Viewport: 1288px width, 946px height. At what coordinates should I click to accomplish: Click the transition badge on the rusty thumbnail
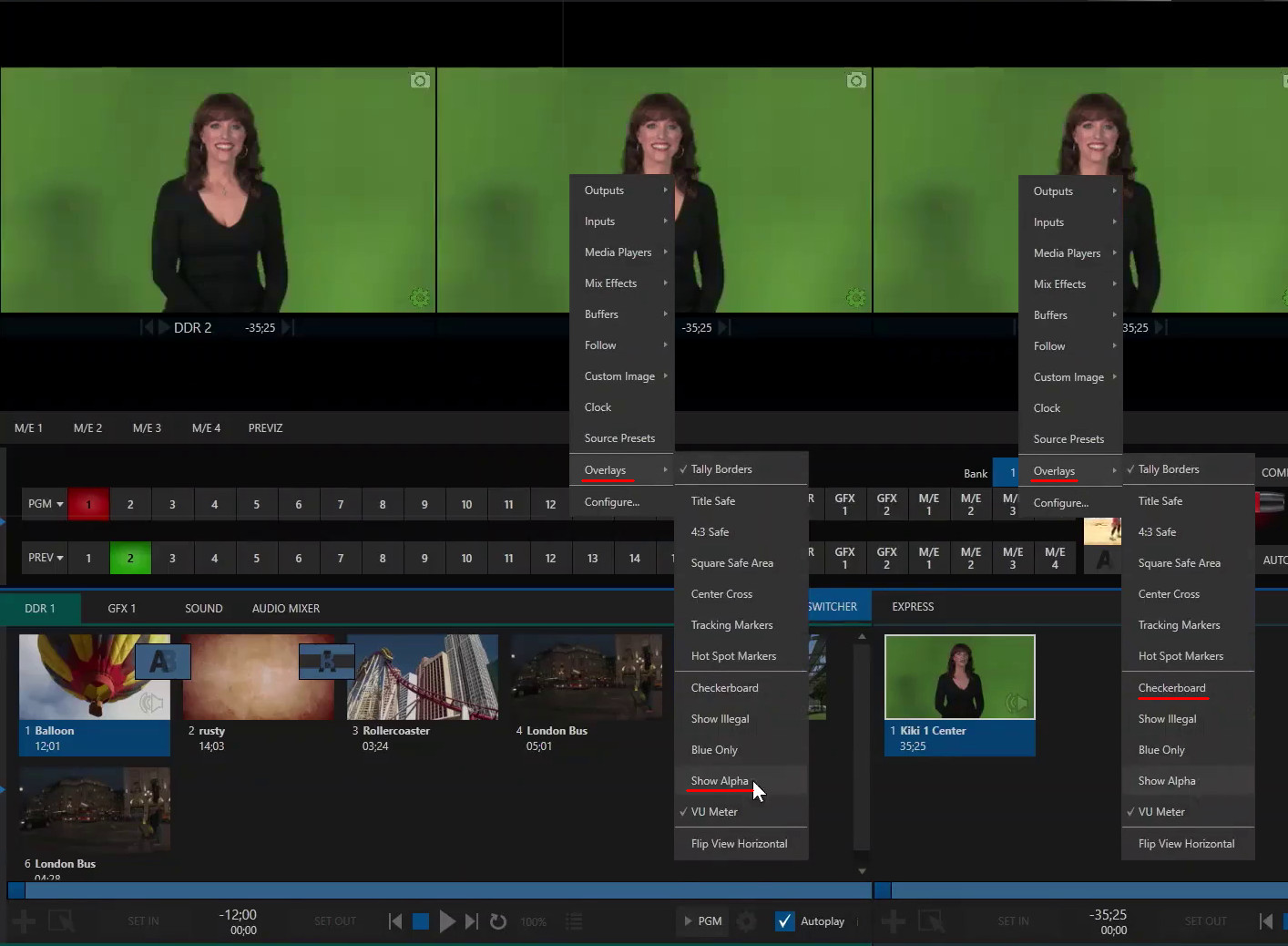click(x=327, y=661)
